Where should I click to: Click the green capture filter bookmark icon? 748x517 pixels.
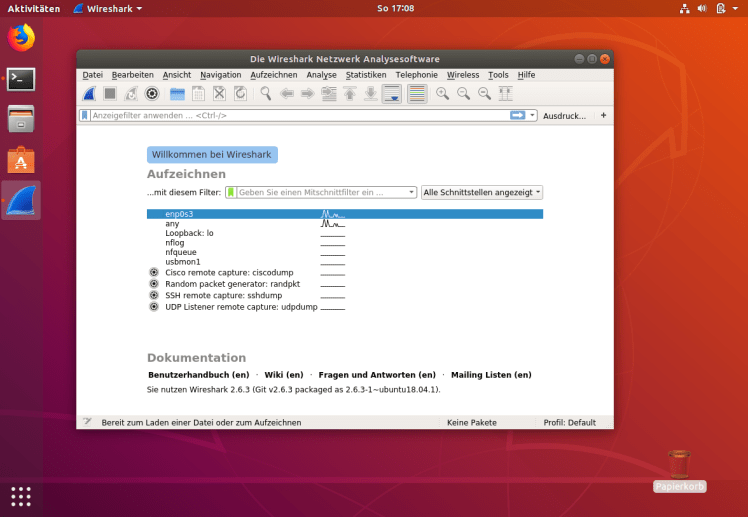pos(231,192)
